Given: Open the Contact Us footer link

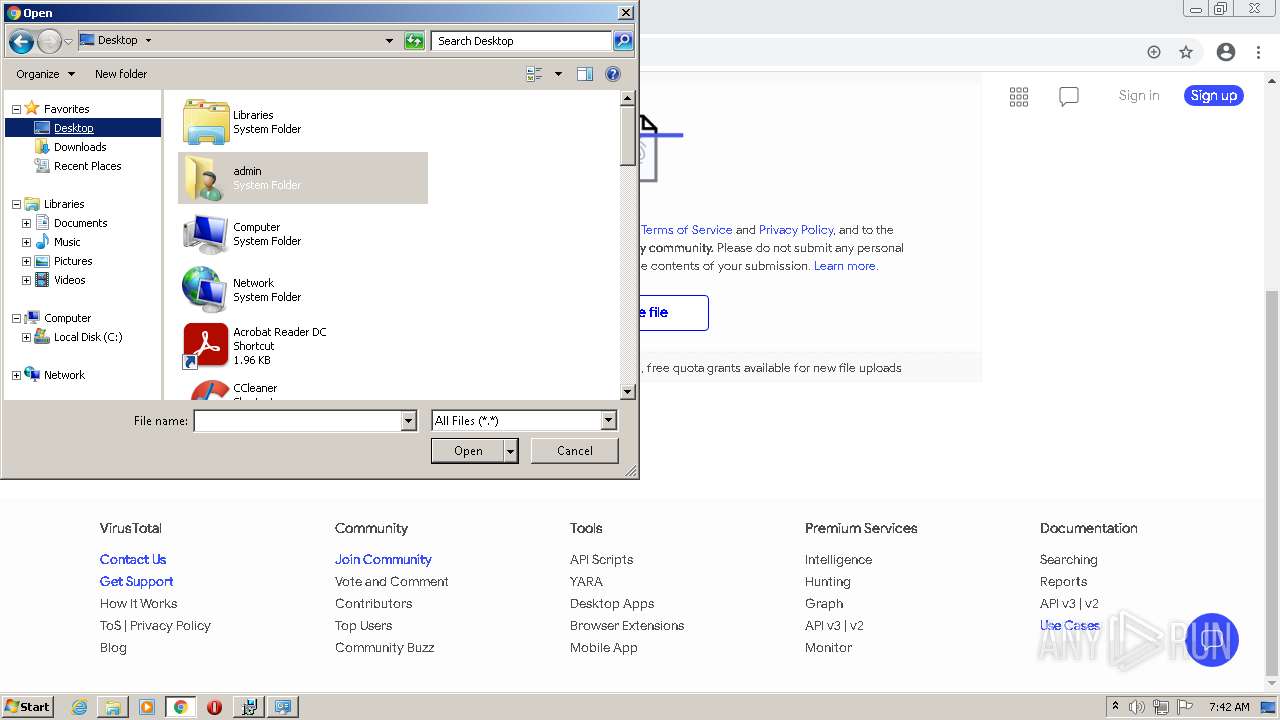Looking at the screenshot, I should [x=133, y=560].
